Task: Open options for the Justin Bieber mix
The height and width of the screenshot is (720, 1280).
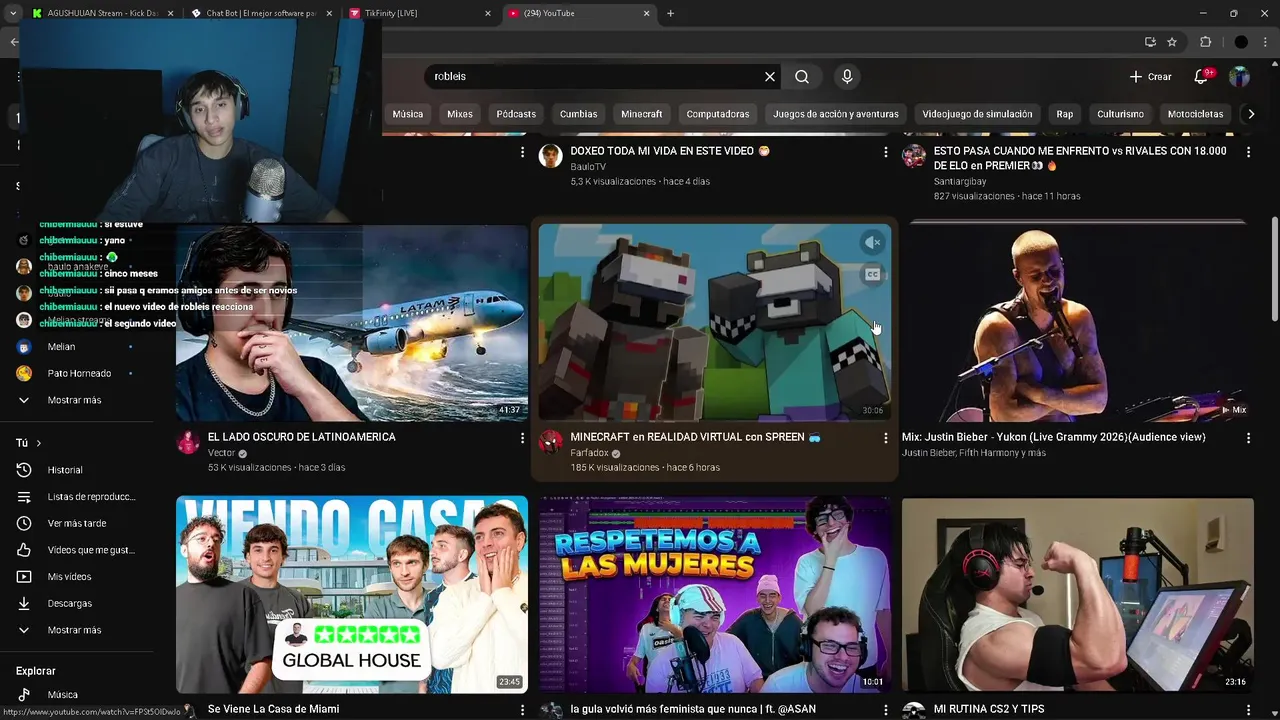Action: (1248, 438)
